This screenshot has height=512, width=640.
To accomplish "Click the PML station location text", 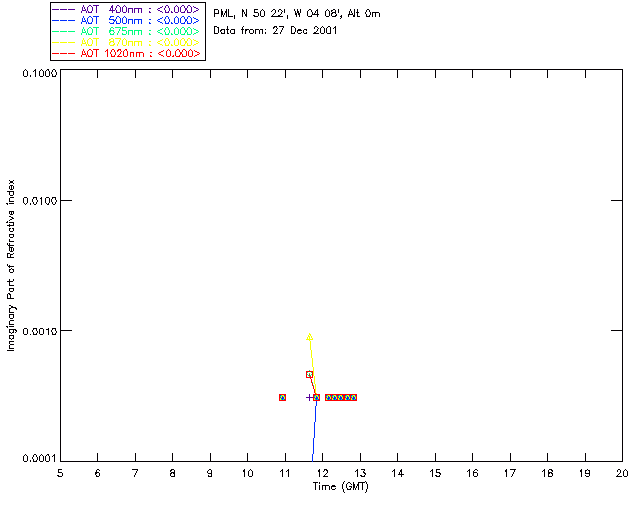I will (297, 14).
